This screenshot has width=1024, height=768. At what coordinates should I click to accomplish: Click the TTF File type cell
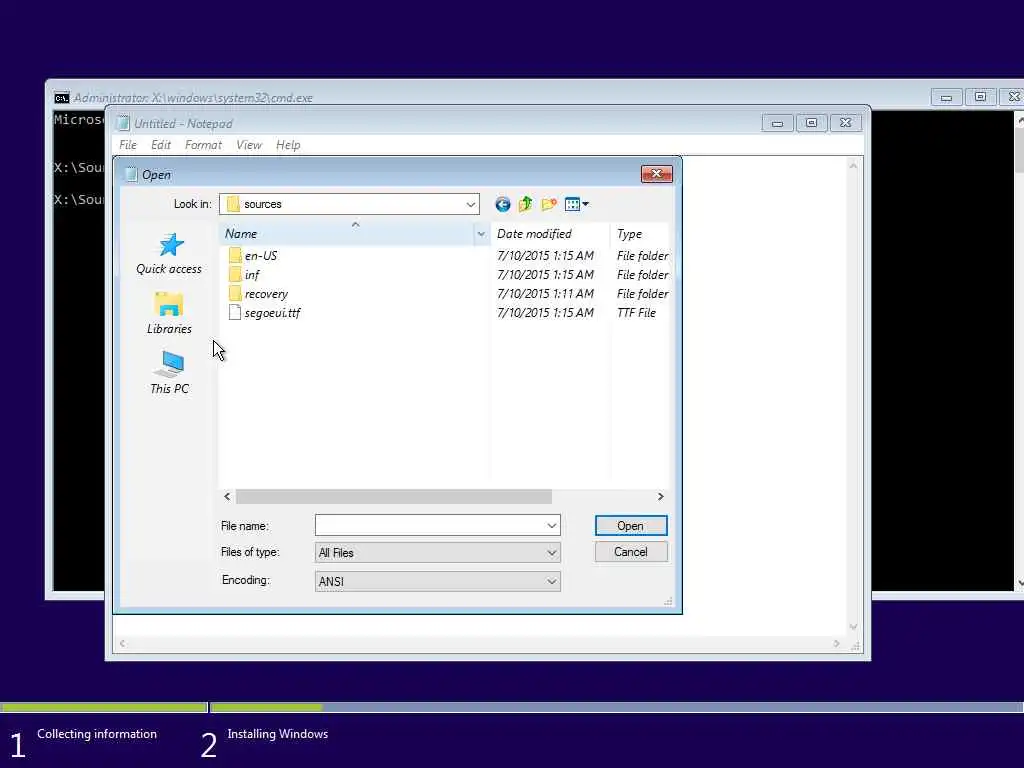[637, 313]
